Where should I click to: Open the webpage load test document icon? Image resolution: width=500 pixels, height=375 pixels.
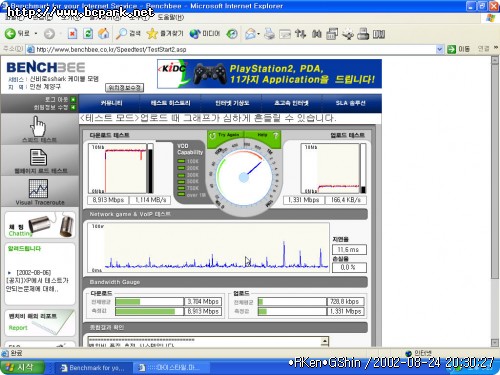click(x=38, y=157)
